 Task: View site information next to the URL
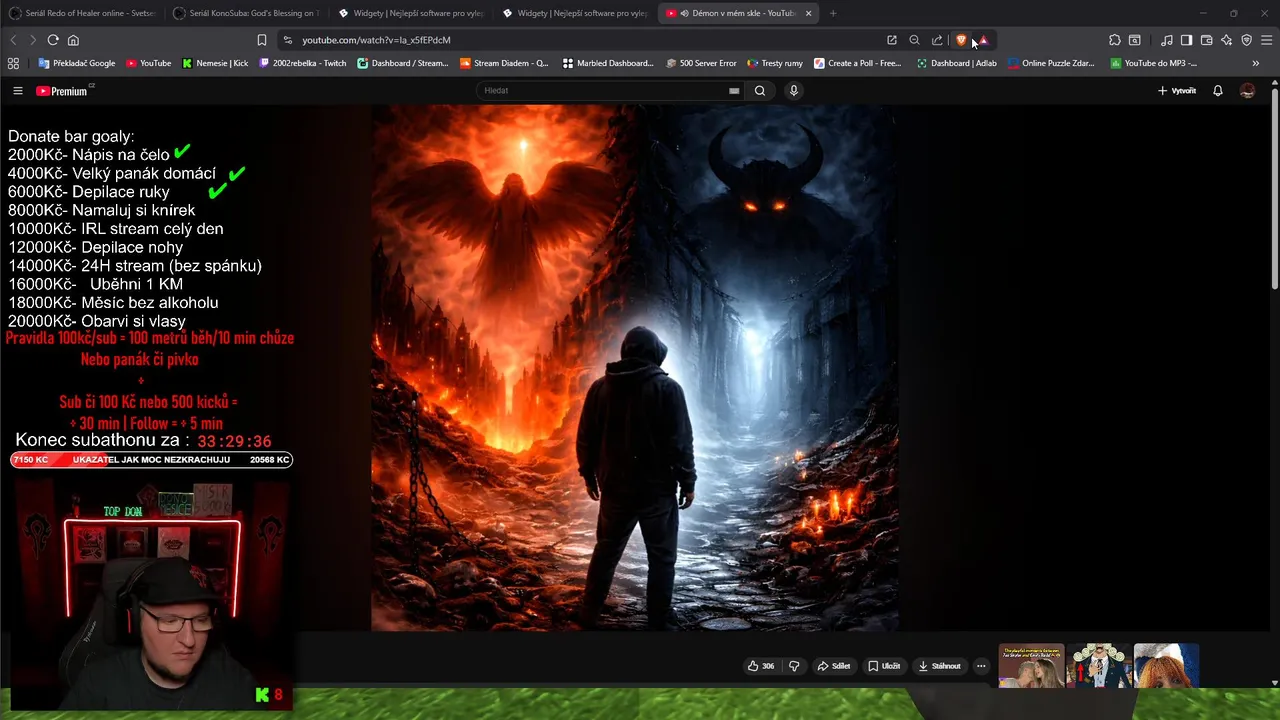click(x=288, y=40)
